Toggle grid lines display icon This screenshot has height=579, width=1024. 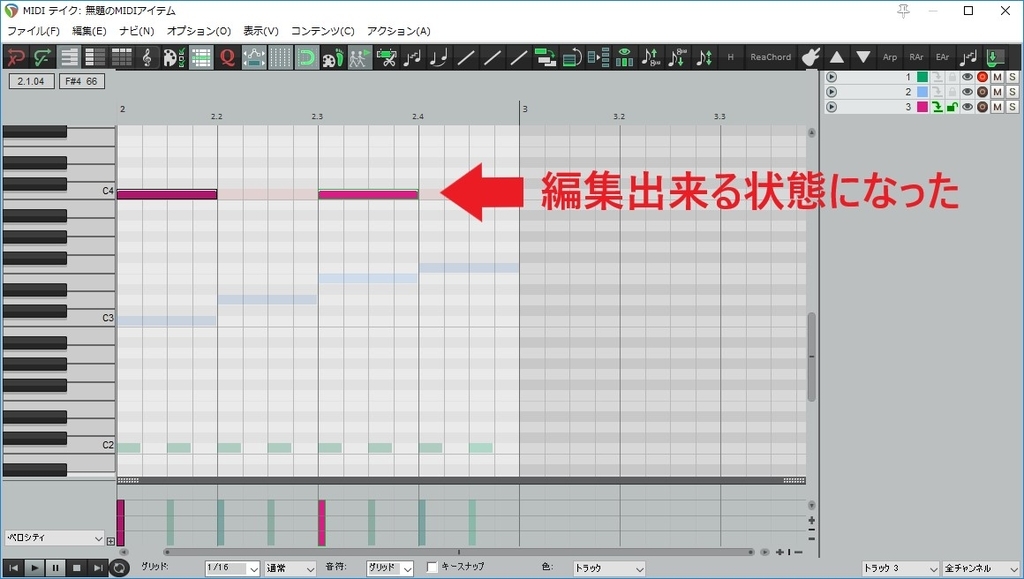pos(280,57)
